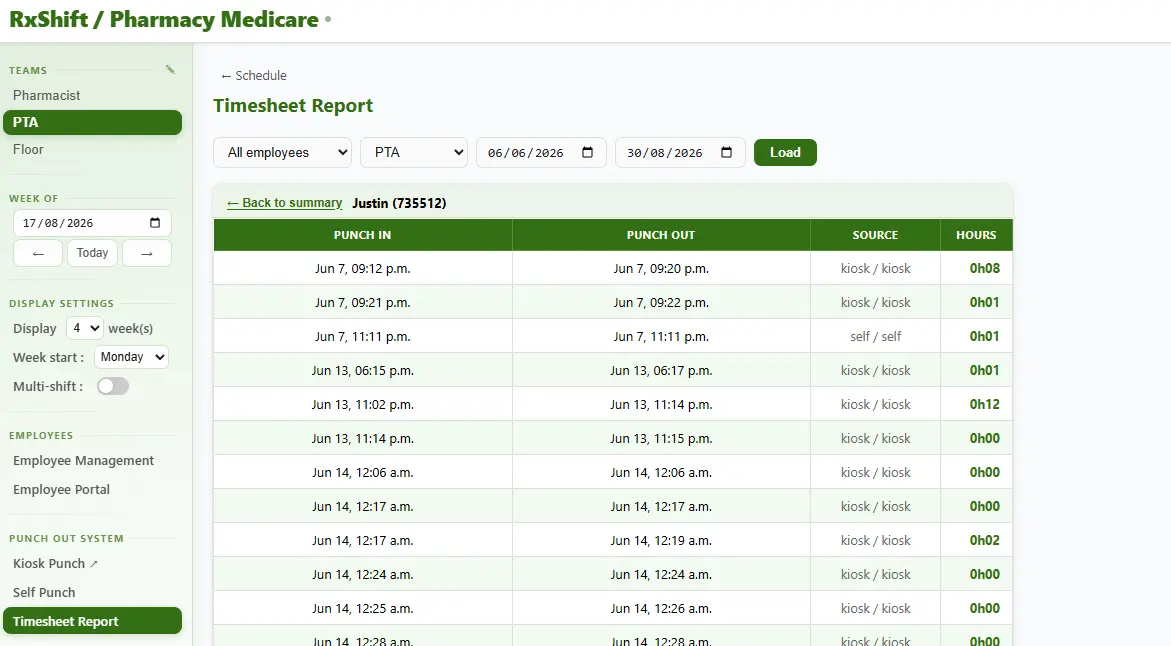Click the 0h02 hours value

(984, 541)
